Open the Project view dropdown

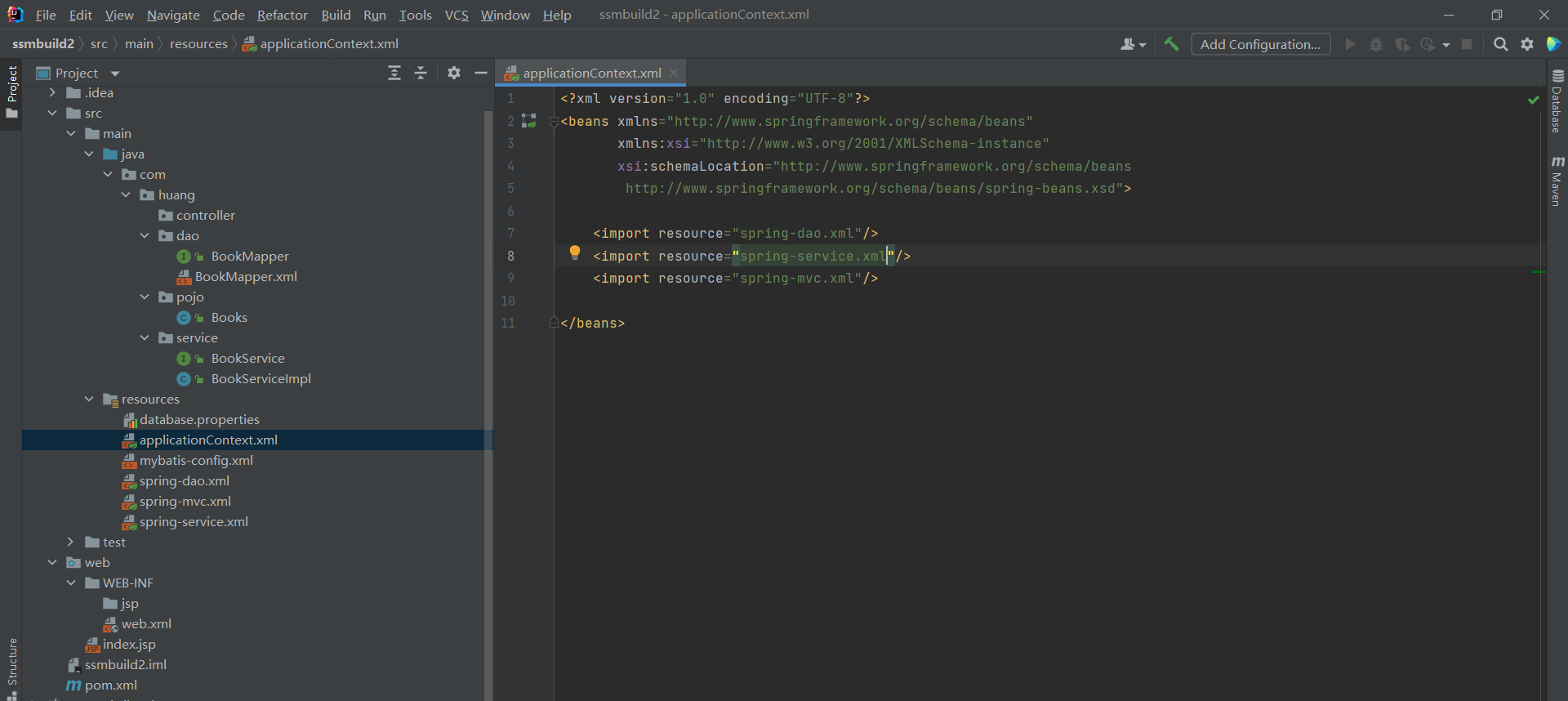coord(115,74)
